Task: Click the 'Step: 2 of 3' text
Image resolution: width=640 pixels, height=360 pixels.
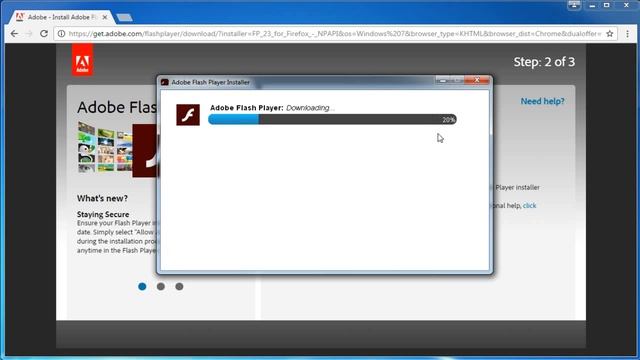Action: point(544,62)
